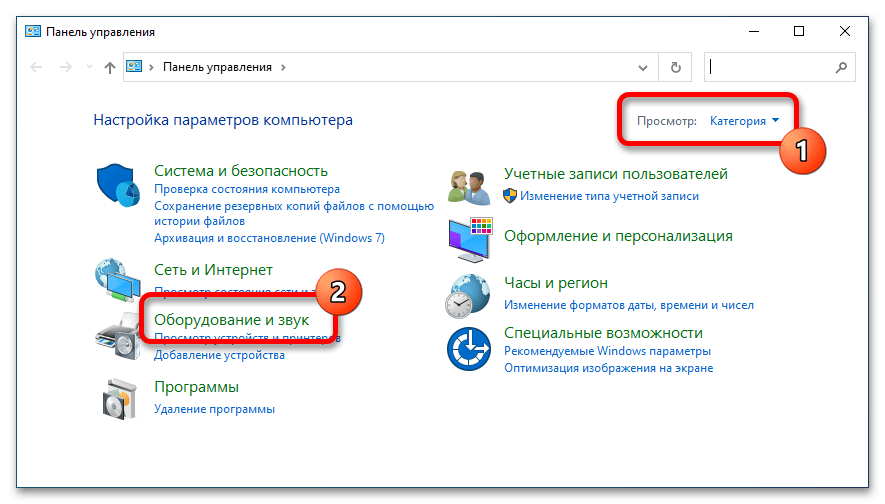Open the Hardware and Sound printer icon
This screenshot has width=885, height=504.
[118, 336]
